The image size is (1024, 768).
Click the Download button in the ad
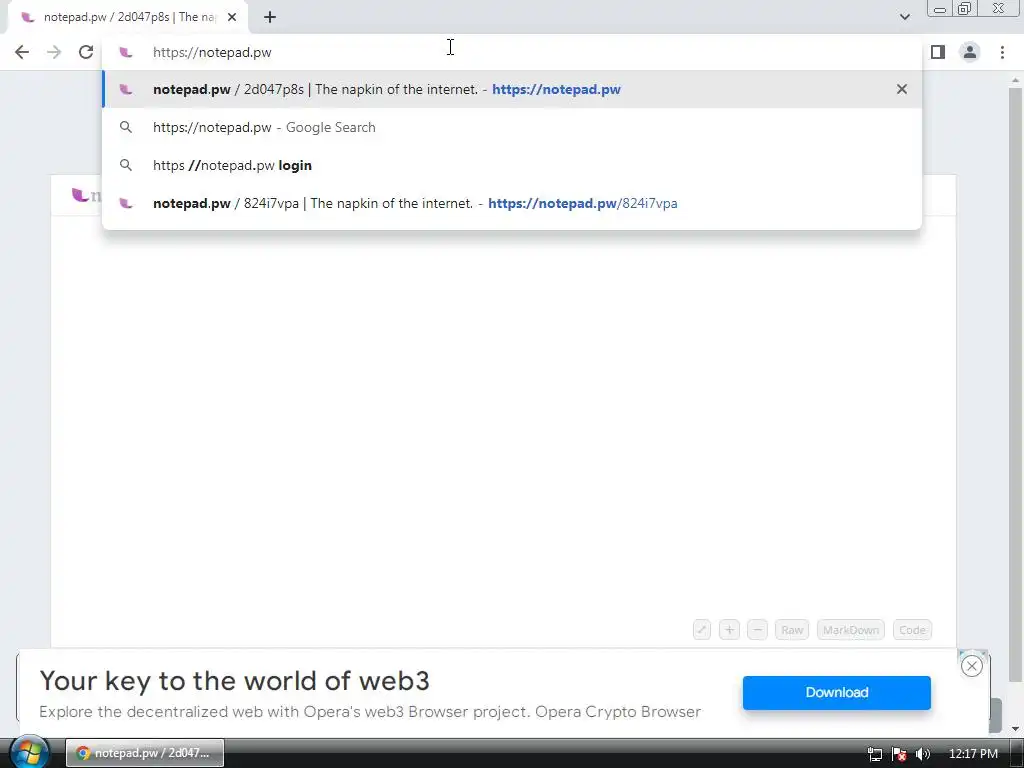pyautogui.click(x=836, y=693)
